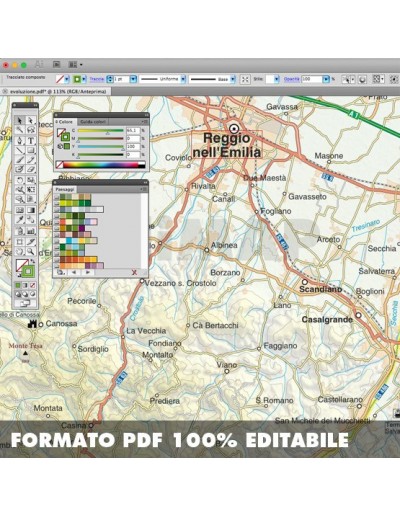Change screen mode at toolbox bottom
Screen dimensions: 400x517
(25, 303)
